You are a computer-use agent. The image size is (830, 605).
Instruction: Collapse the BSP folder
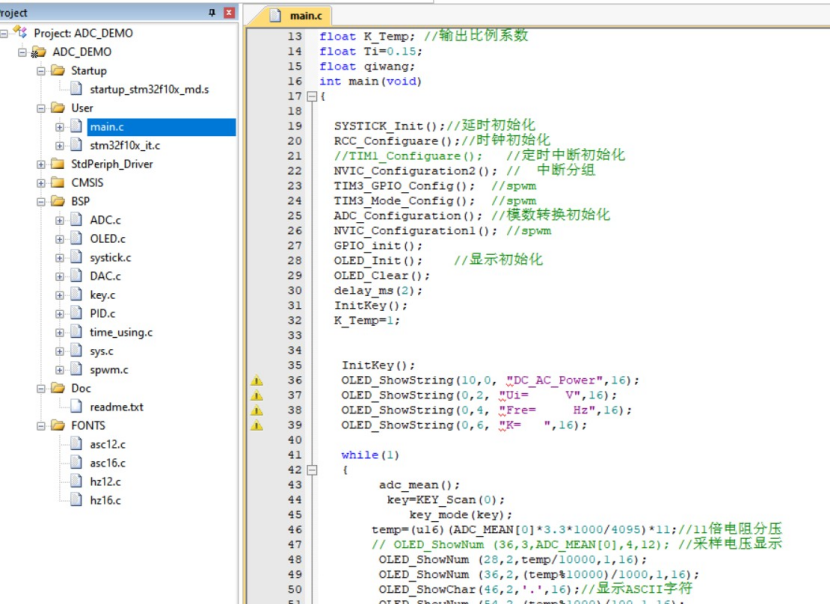click(41, 202)
